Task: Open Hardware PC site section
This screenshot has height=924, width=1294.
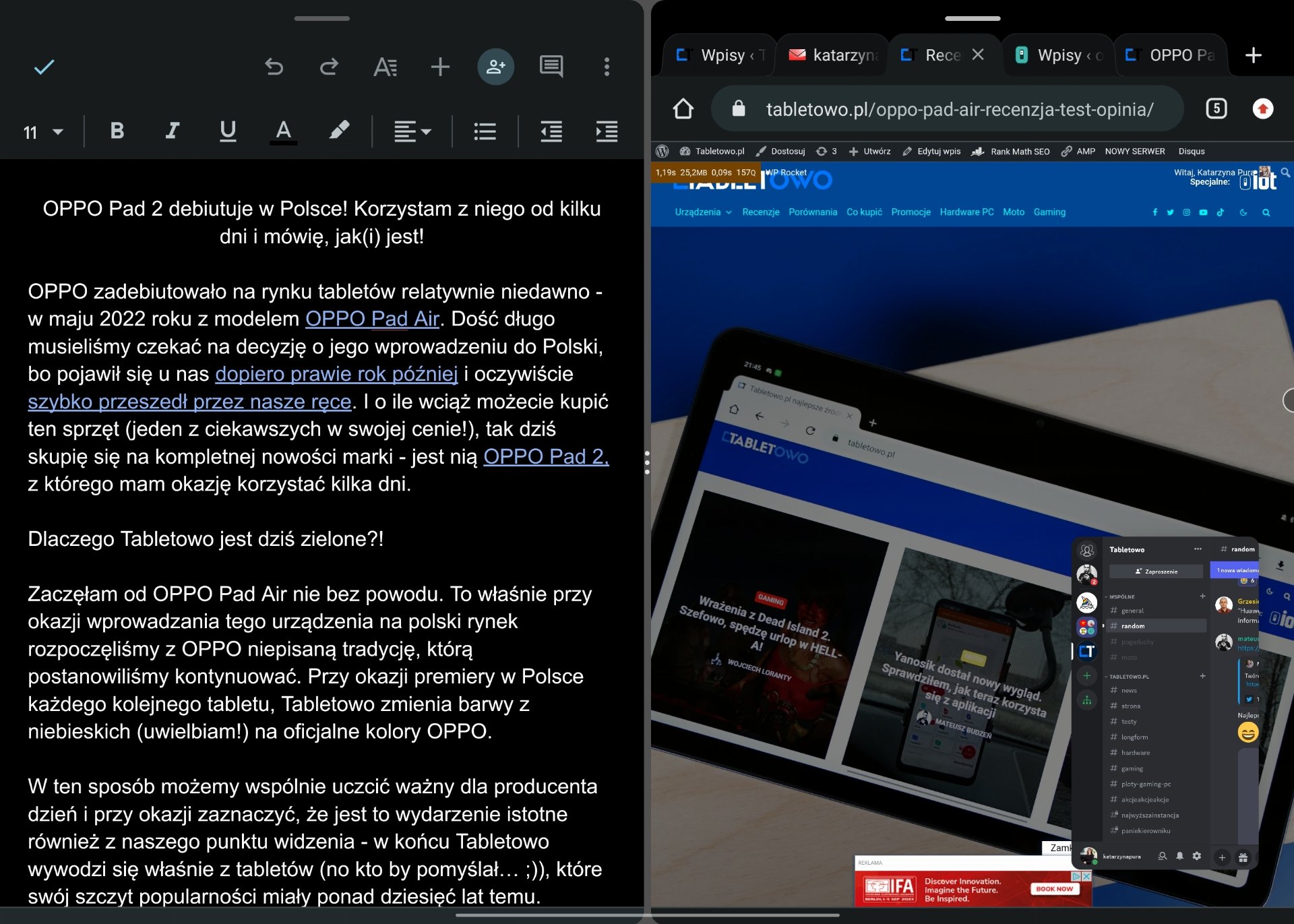Action: tap(966, 212)
